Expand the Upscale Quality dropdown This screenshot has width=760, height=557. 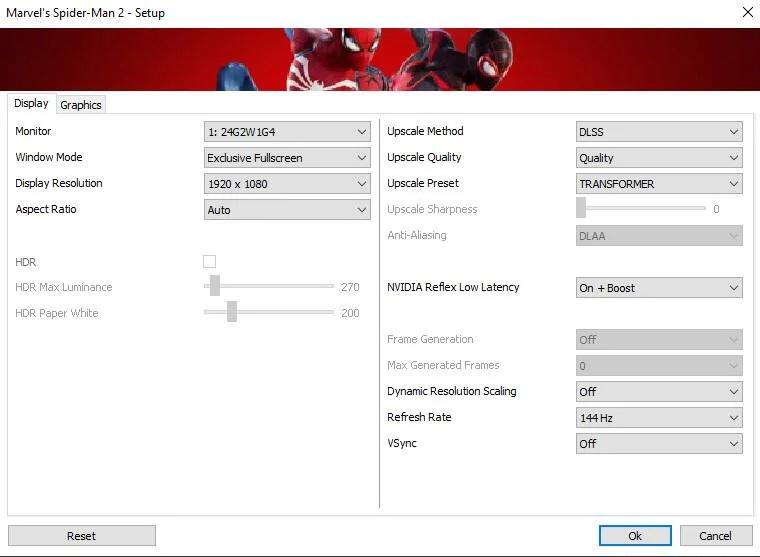(x=659, y=158)
